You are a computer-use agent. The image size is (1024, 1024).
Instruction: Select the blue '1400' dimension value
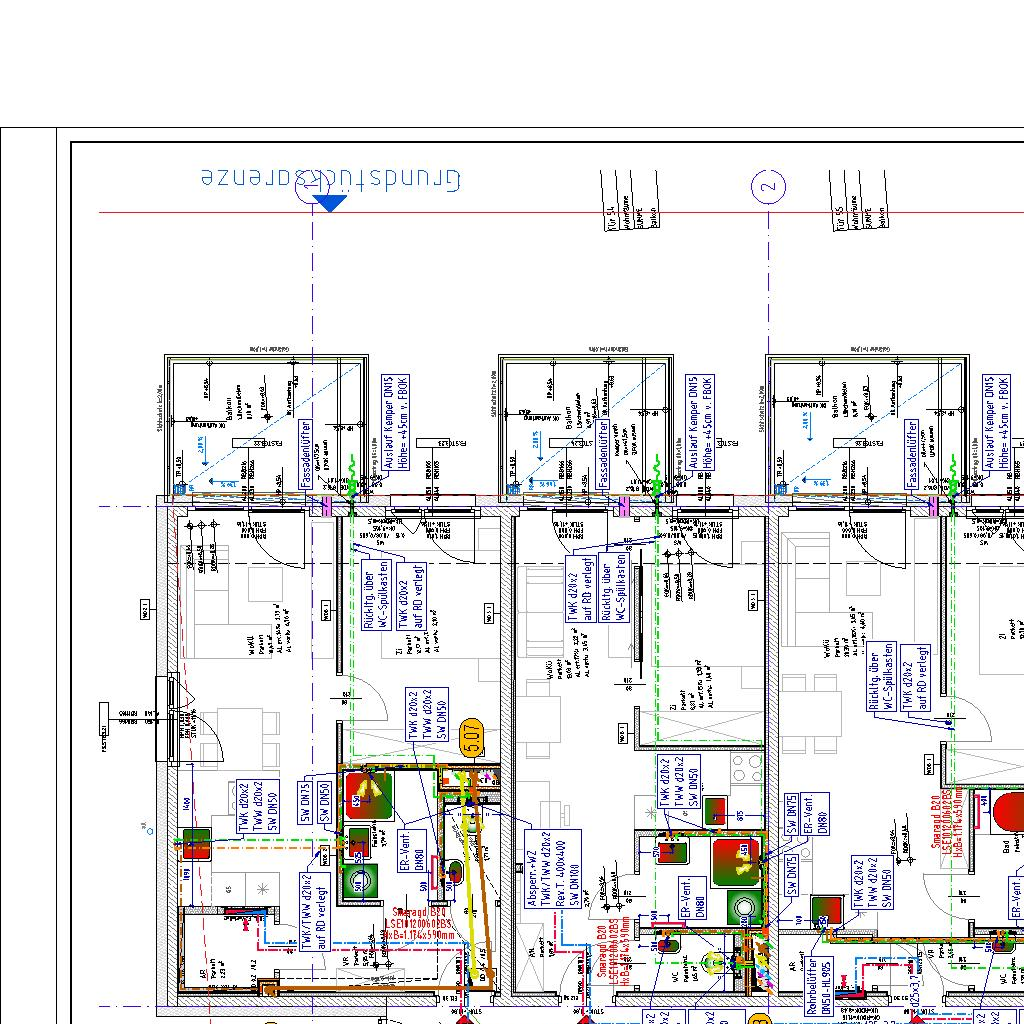pos(187,804)
